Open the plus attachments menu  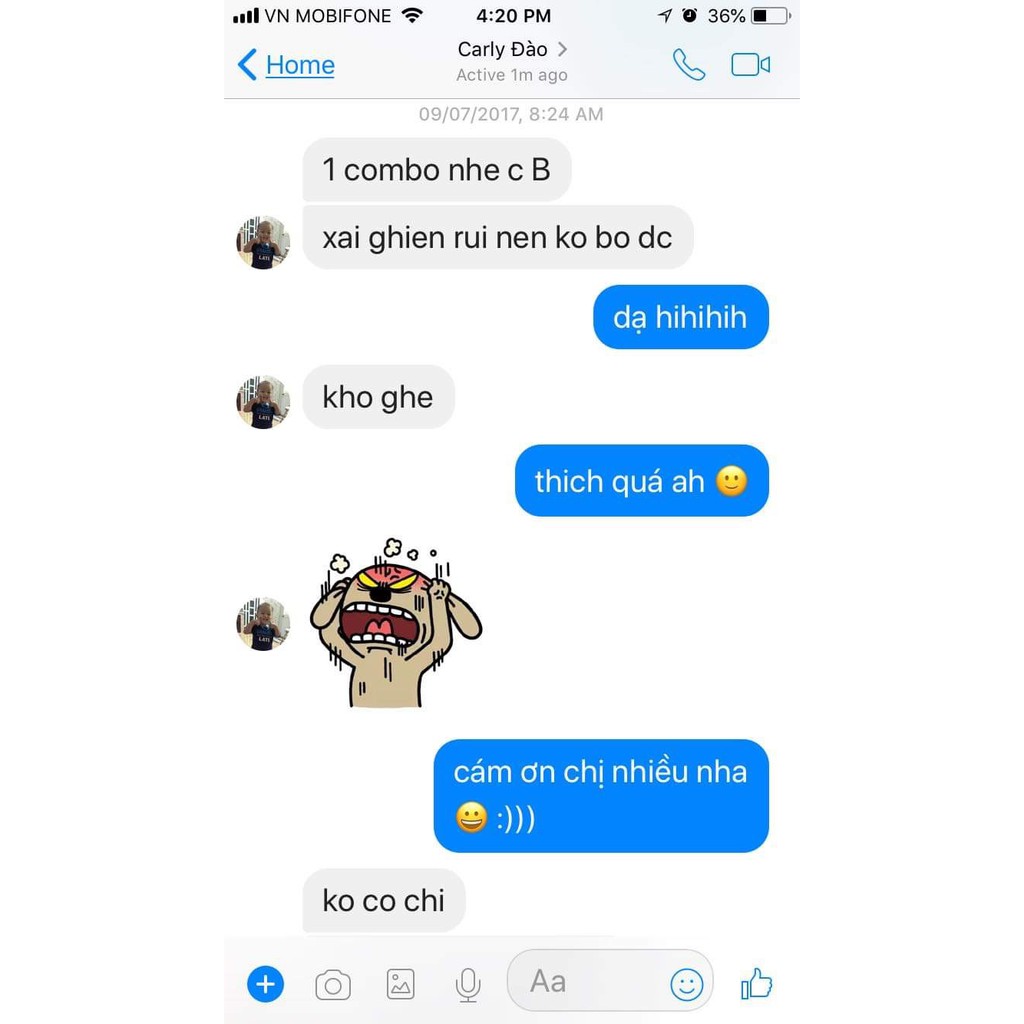click(x=265, y=984)
